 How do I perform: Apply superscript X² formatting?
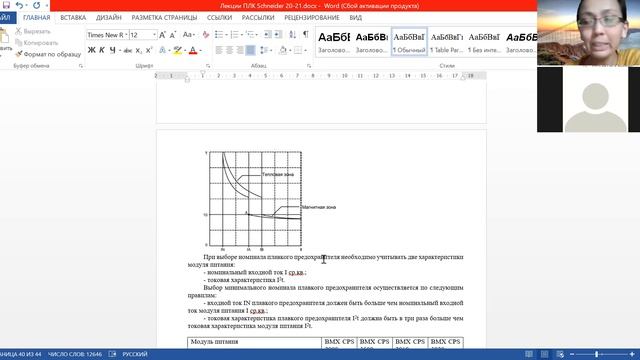149,50
